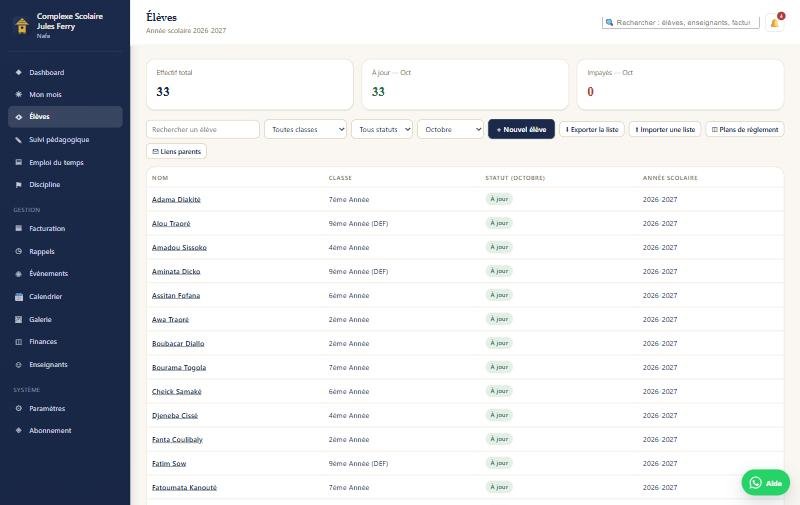The image size is (800, 505).
Task: Open the Tous statuts dropdown
Action: pyautogui.click(x=382, y=130)
